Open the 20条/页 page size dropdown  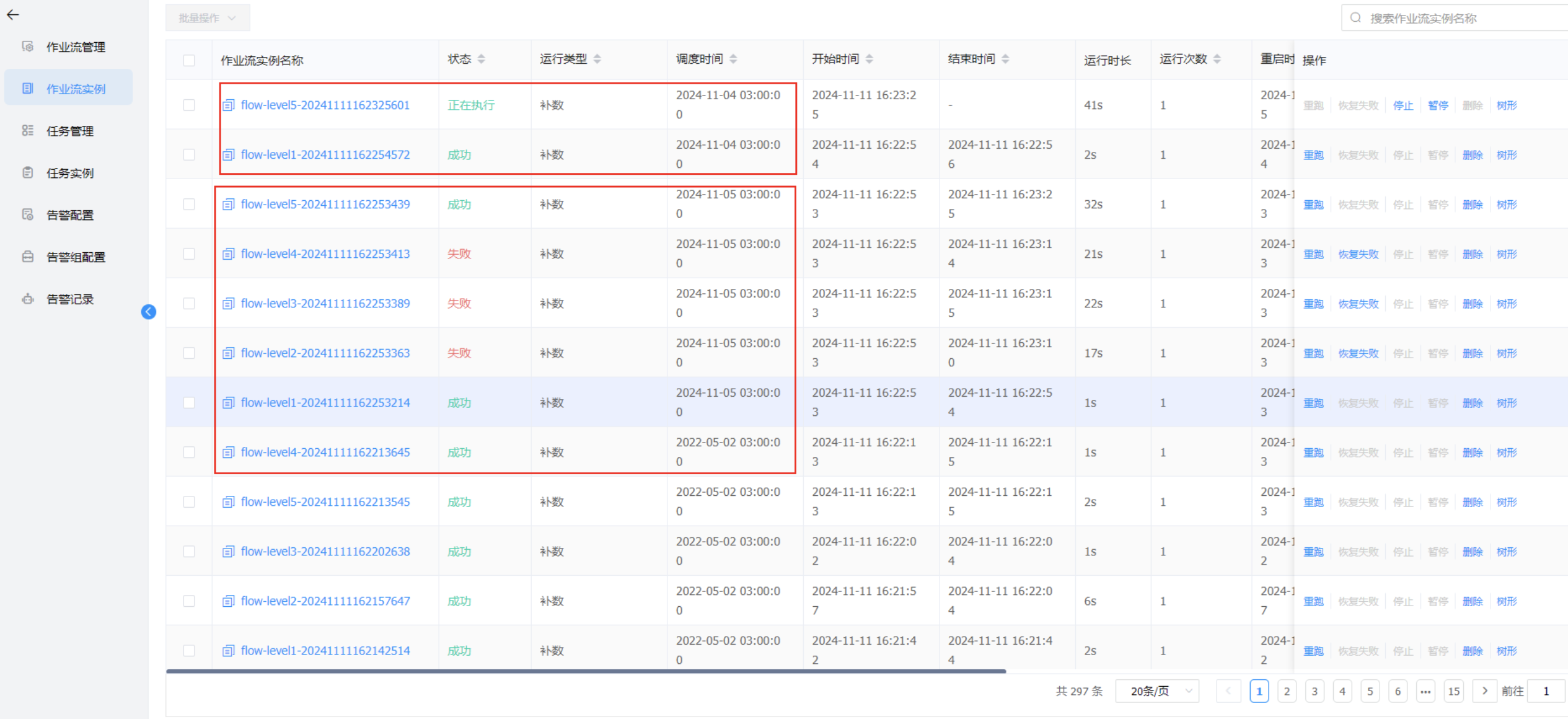coord(1156,691)
